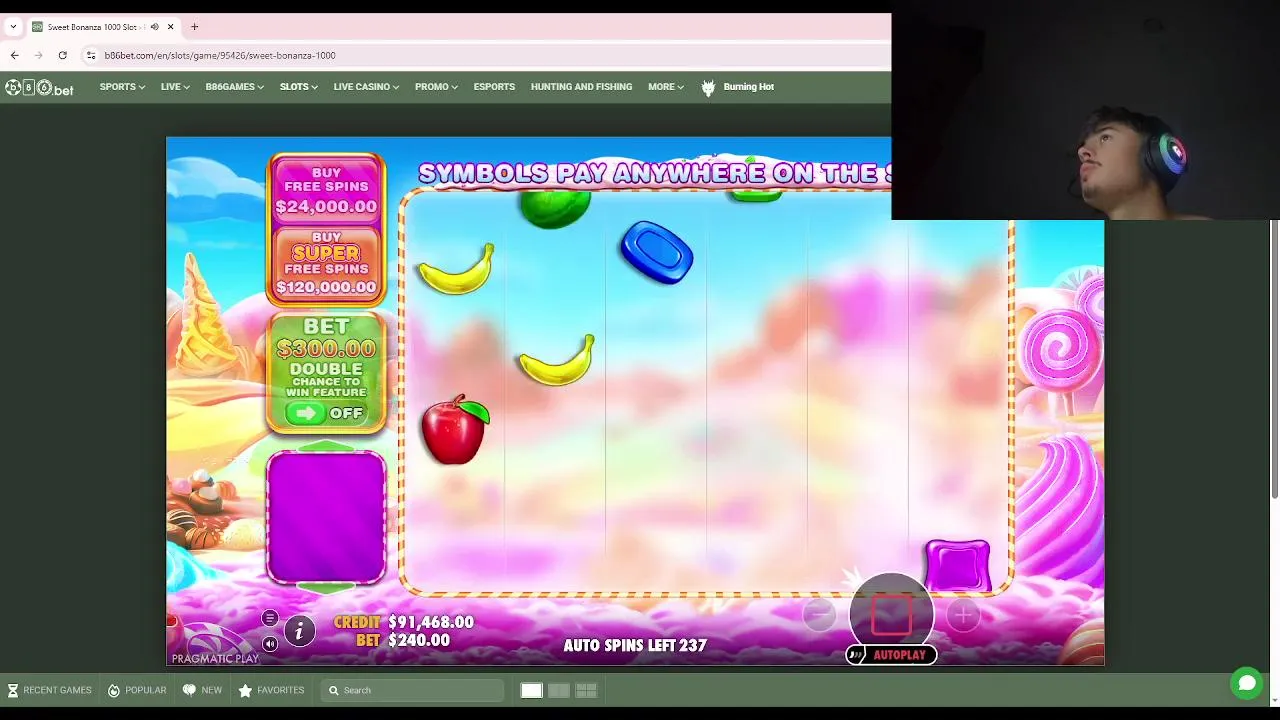Open HUNTING AND FISHING section

coord(581,87)
